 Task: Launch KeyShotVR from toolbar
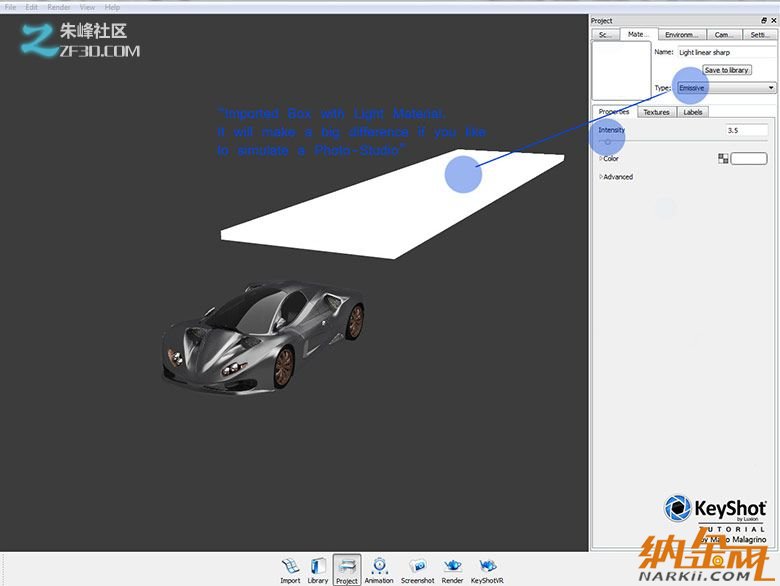tap(487, 569)
